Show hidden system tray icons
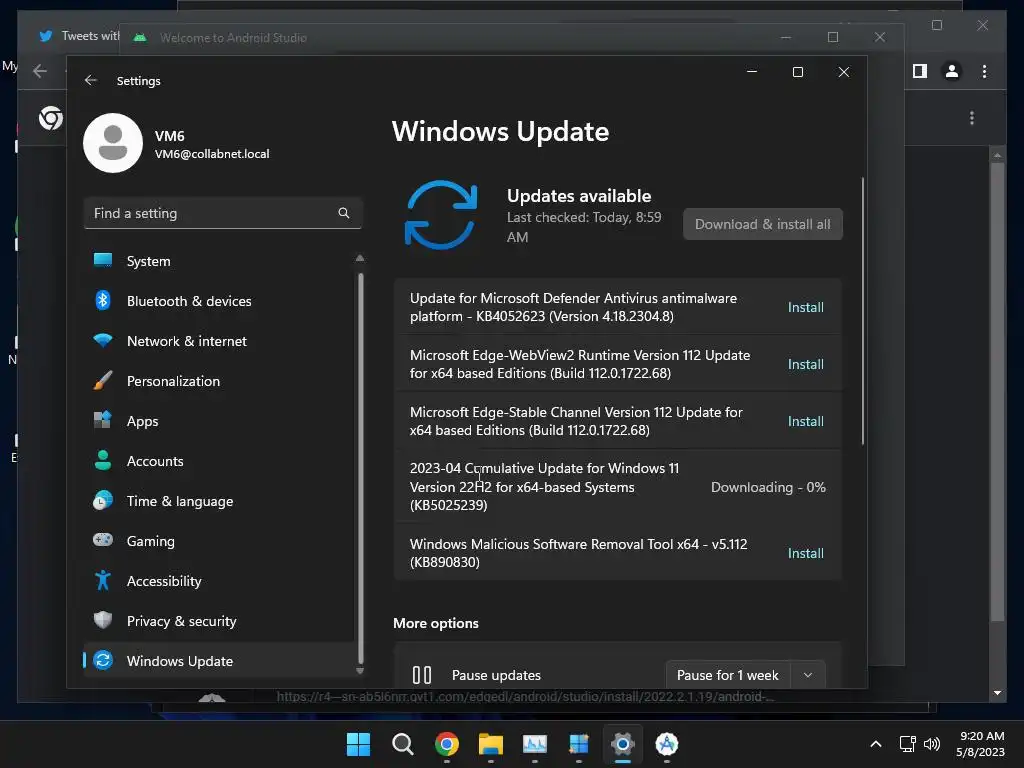The width and height of the screenshot is (1024, 768). click(x=876, y=744)
